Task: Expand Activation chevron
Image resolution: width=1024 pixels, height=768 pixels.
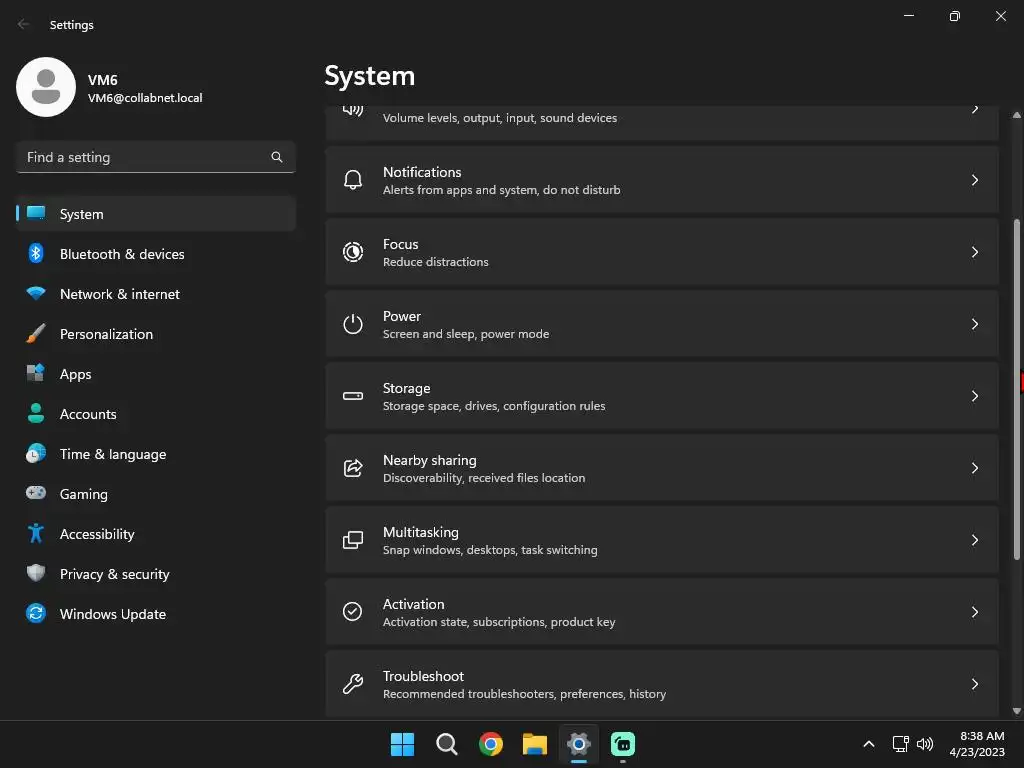Action: pyautogui.click(x=975, y=612)
